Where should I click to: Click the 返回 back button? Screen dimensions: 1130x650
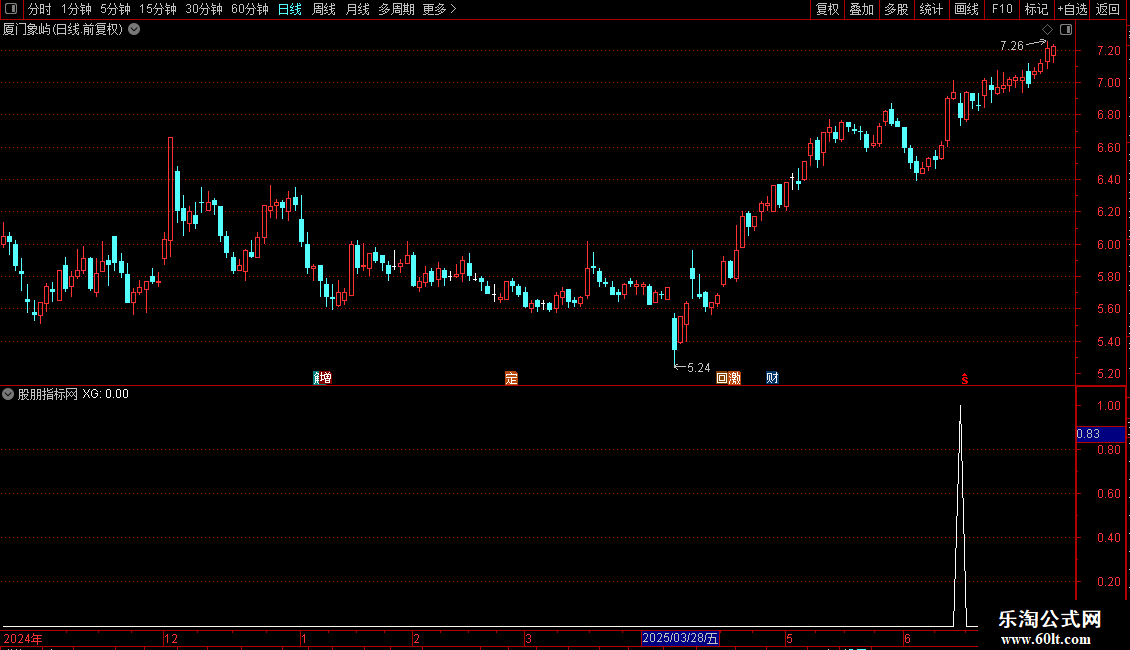point(1108,9)
